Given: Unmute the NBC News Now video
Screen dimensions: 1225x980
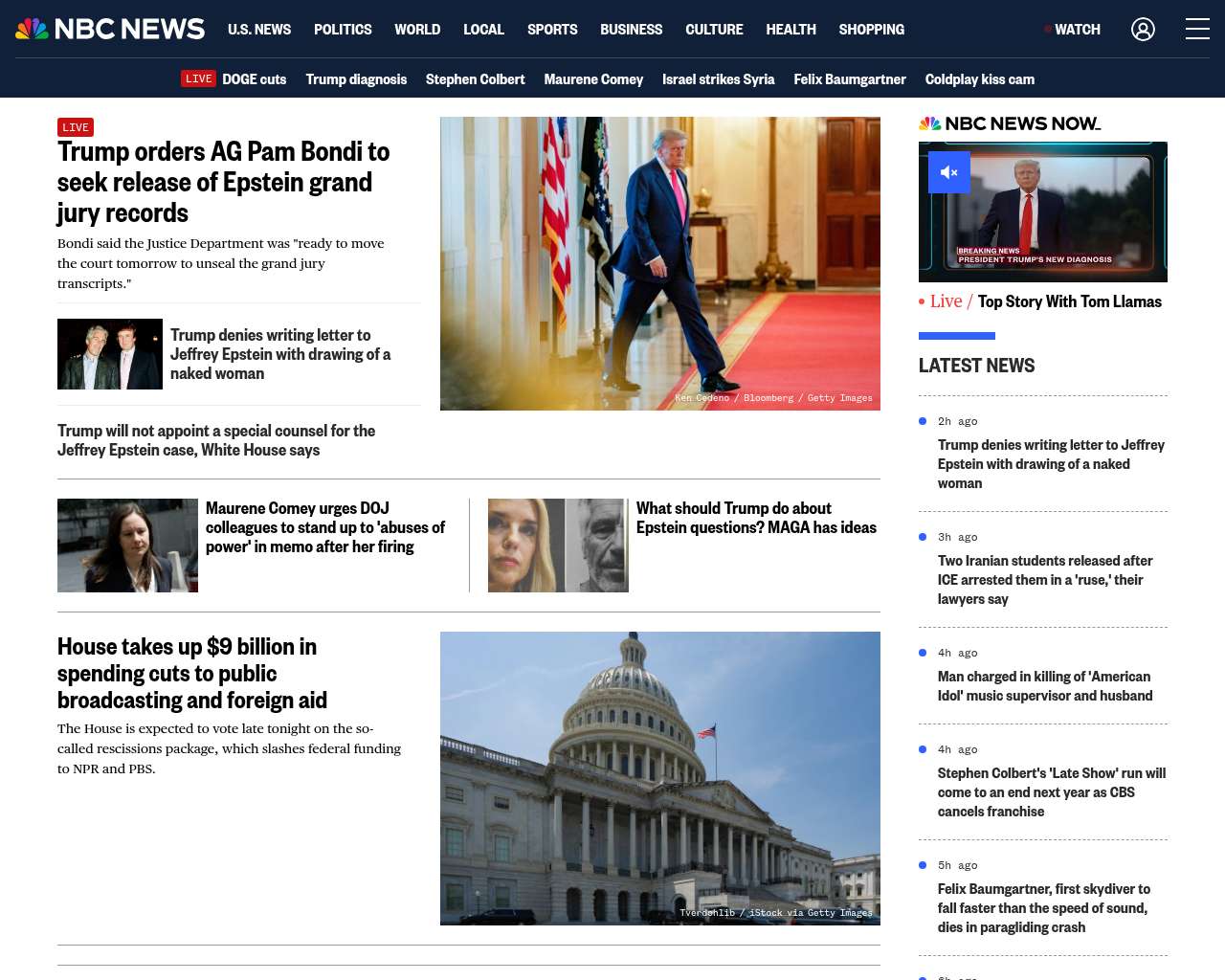Looking at the screenshot, I should click(x=949, y=172).
